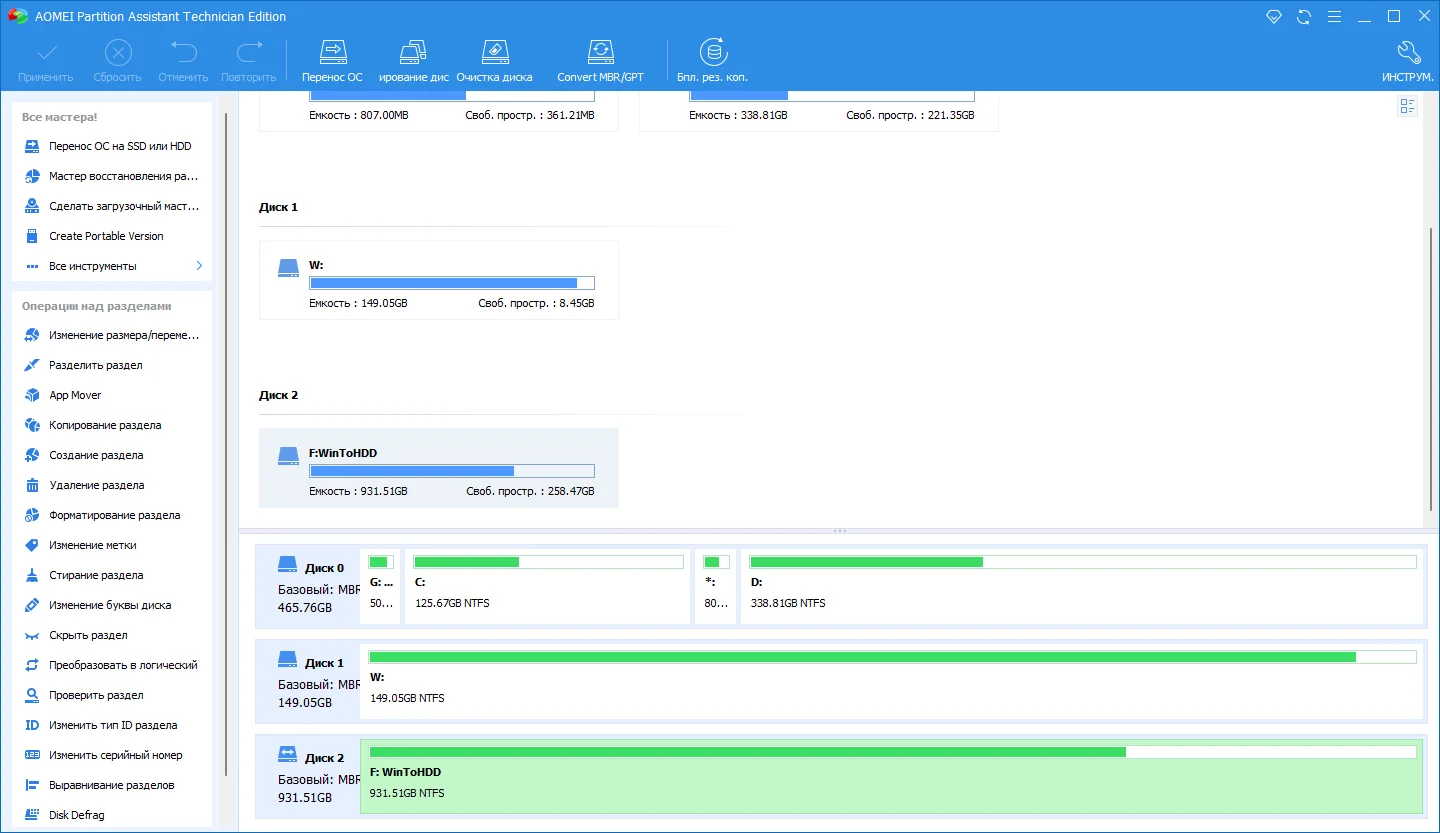The image size is (1440, 833).
Task: Open the disk cloning toolbar tool
Action: point(413,62)
